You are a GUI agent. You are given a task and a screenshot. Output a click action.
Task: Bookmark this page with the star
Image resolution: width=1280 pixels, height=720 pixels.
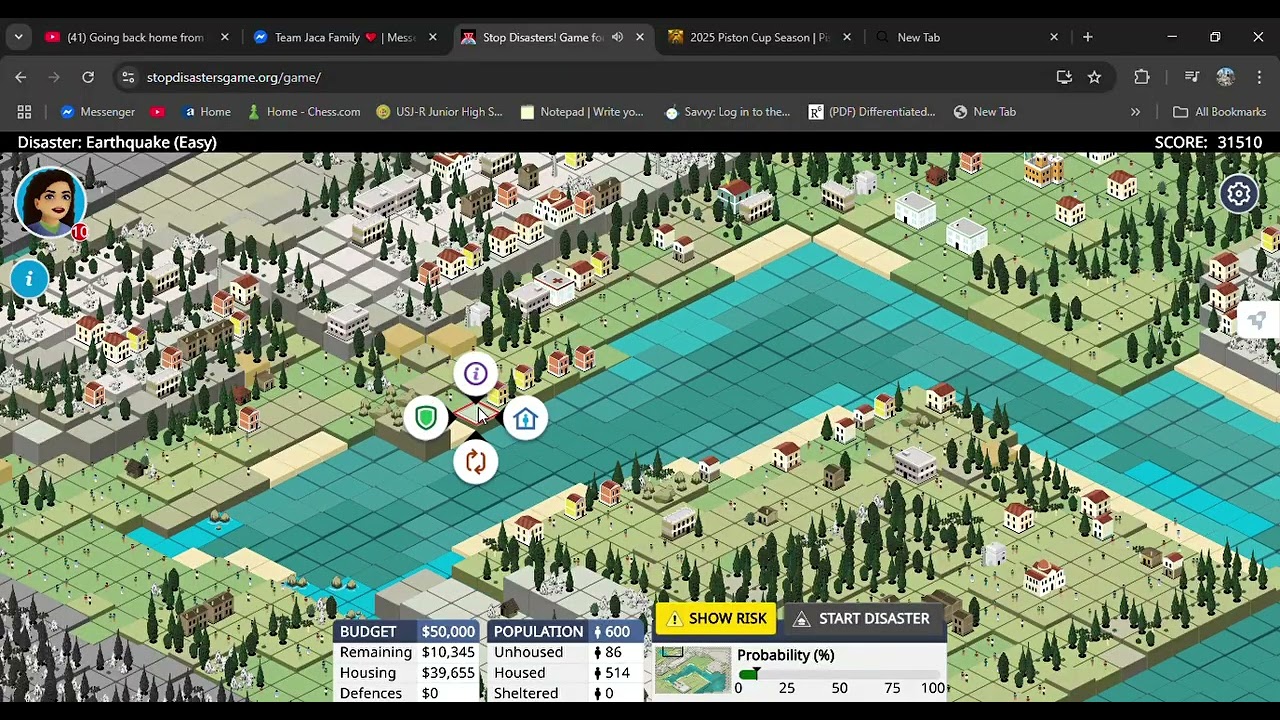coord(1094,77)
